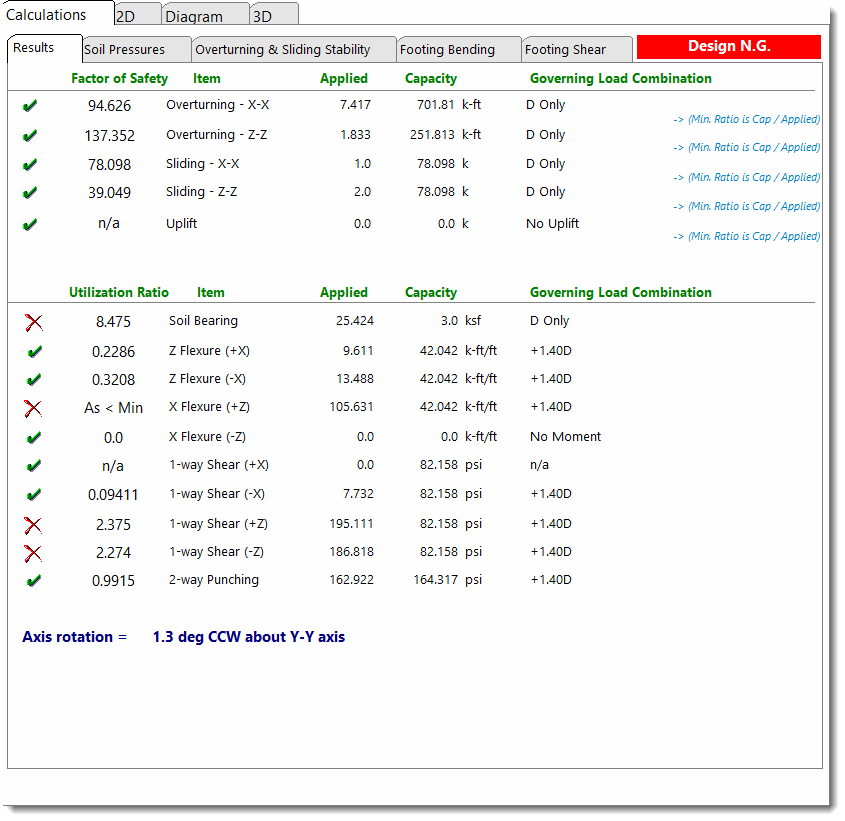Switch to the 3D tab
Screen dimensions: 845x821
(x=262, y=16)
